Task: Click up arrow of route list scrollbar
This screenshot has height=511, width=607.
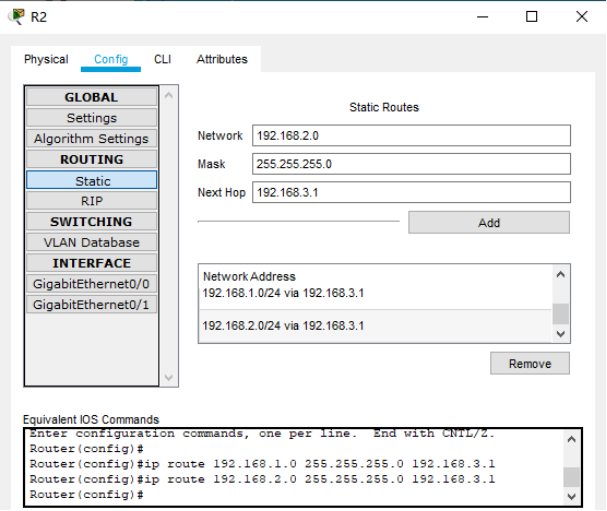Action: pyautogui.click(x=561, y=274)
